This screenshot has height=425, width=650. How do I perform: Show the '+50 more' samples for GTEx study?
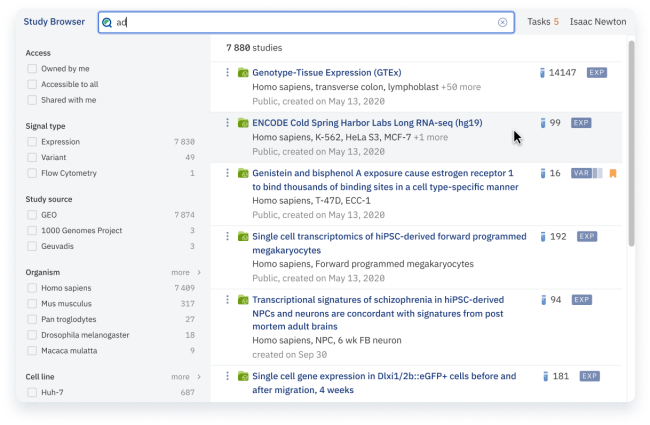click(461, 87)
